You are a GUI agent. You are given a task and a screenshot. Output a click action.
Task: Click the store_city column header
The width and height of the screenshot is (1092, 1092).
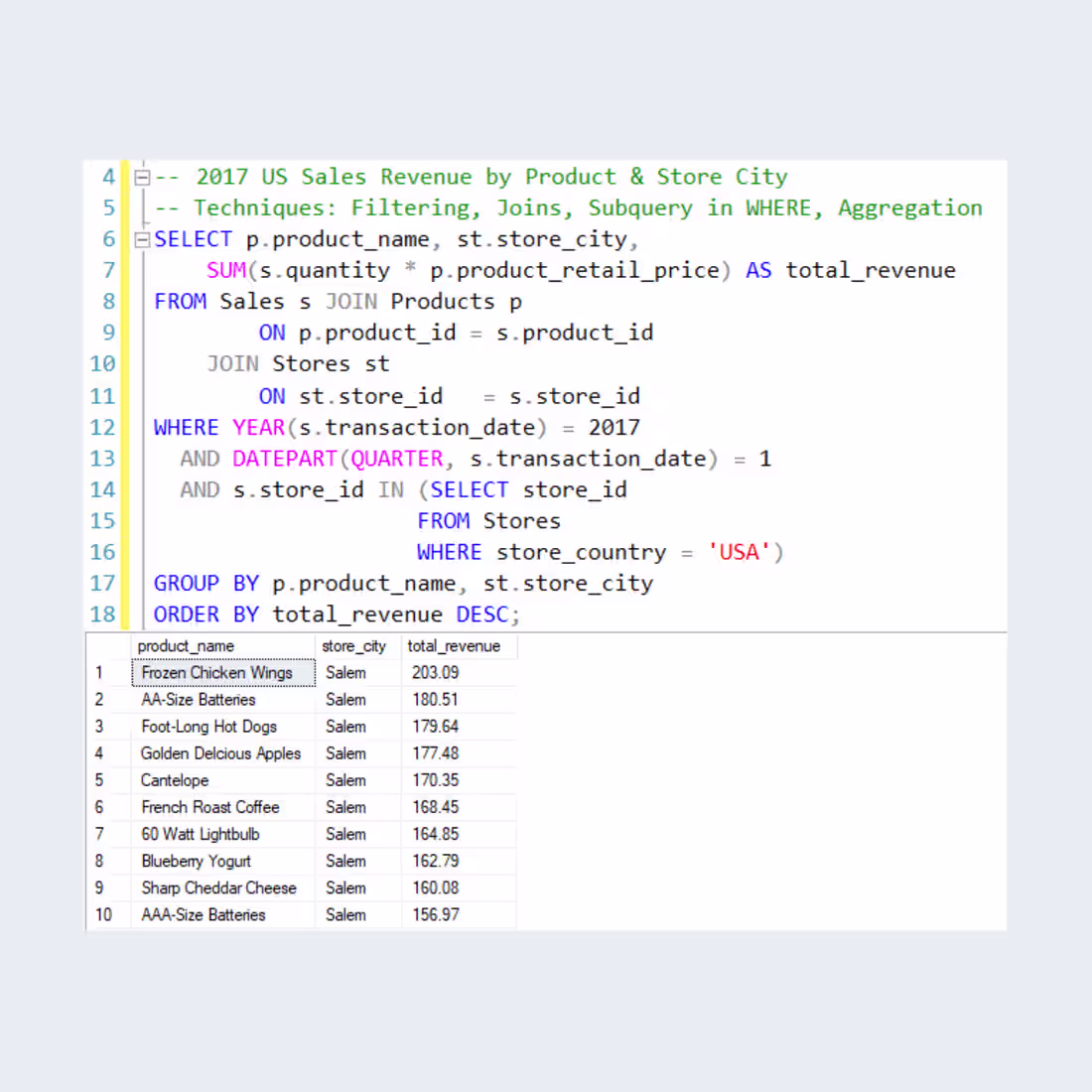(x=353, y=646)
